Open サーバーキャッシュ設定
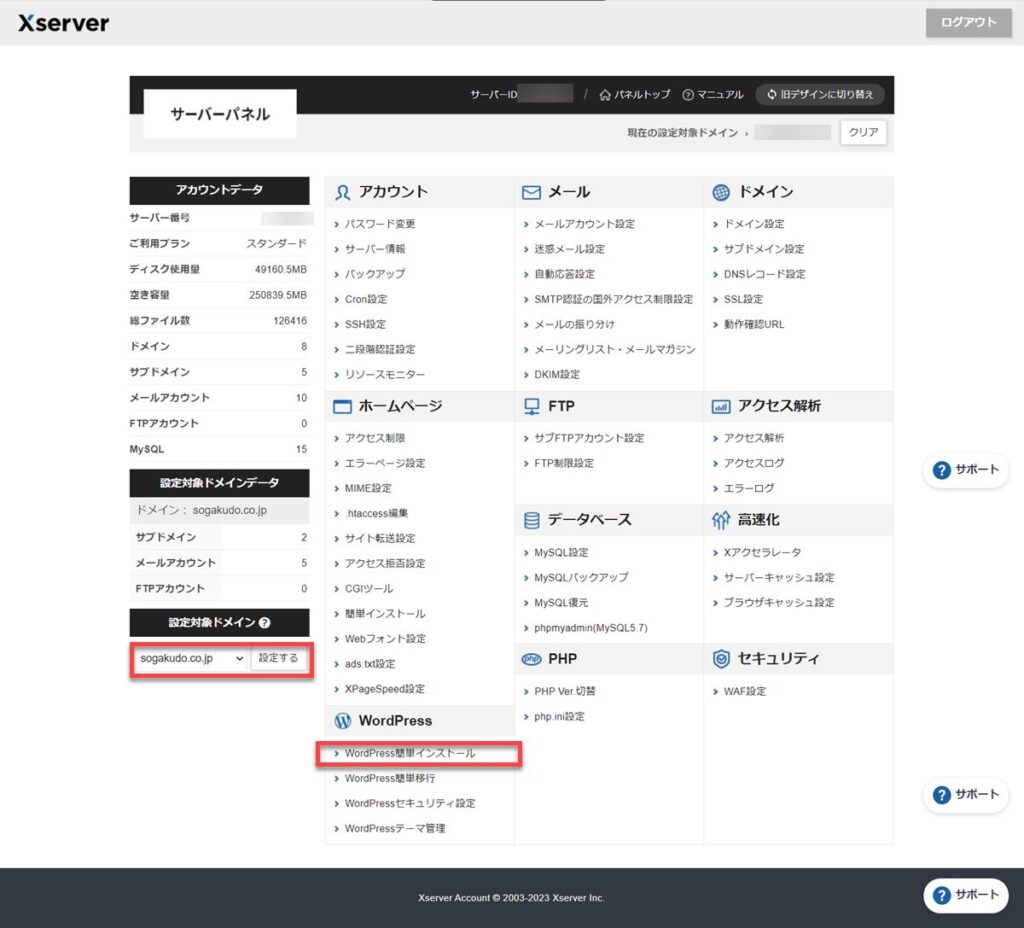 coord(778,578)
